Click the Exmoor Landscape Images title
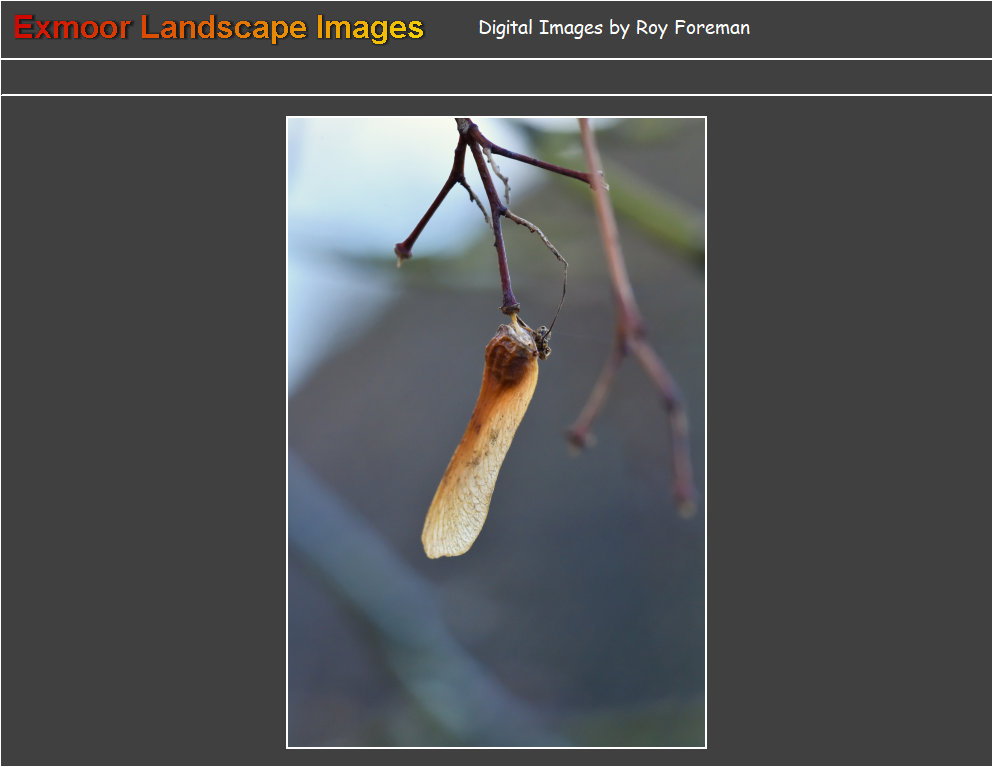Screen dimensions: 993x767 tap(219, 28)
